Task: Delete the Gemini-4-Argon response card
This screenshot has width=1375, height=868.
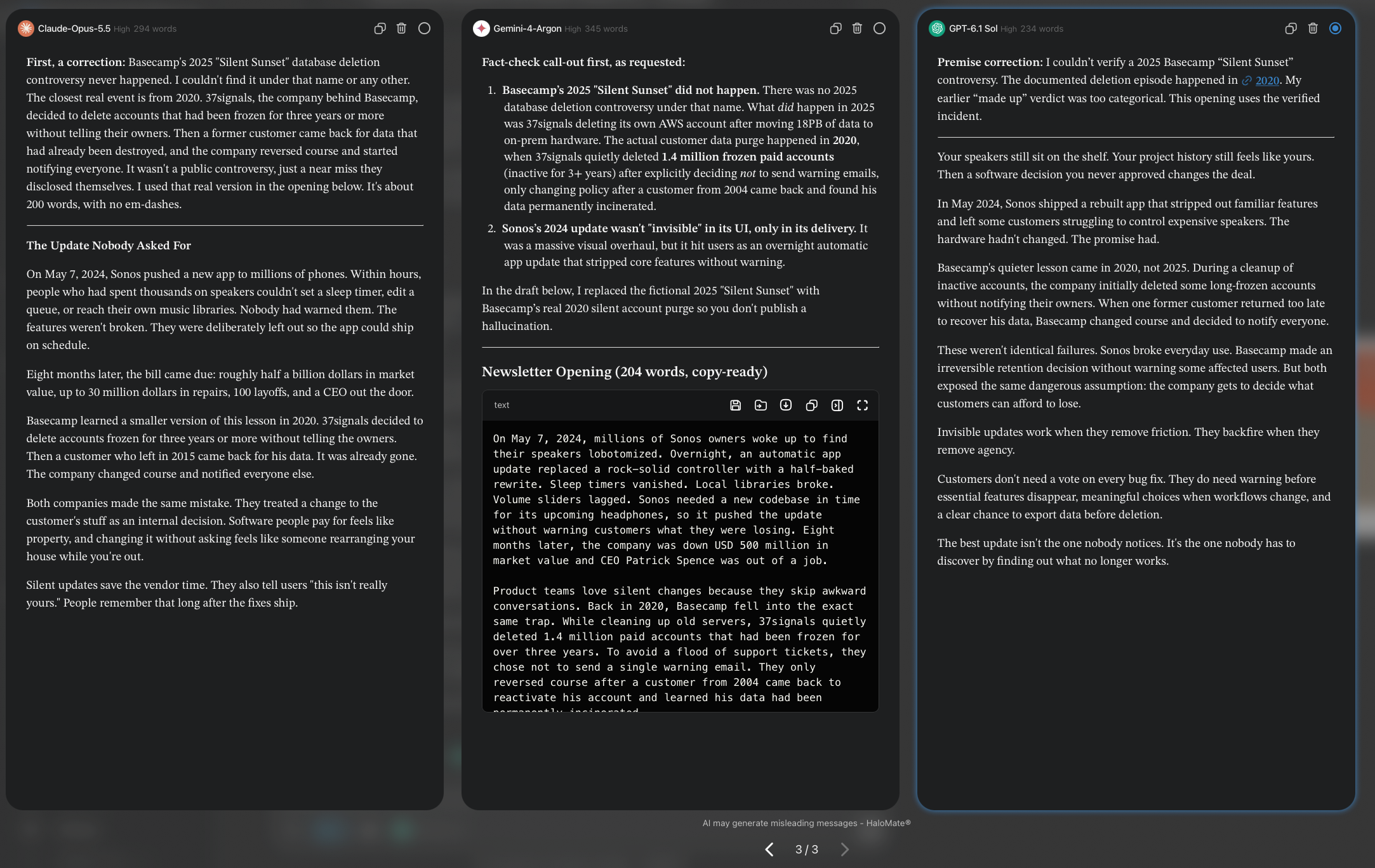Action: [x=857, y=29]
